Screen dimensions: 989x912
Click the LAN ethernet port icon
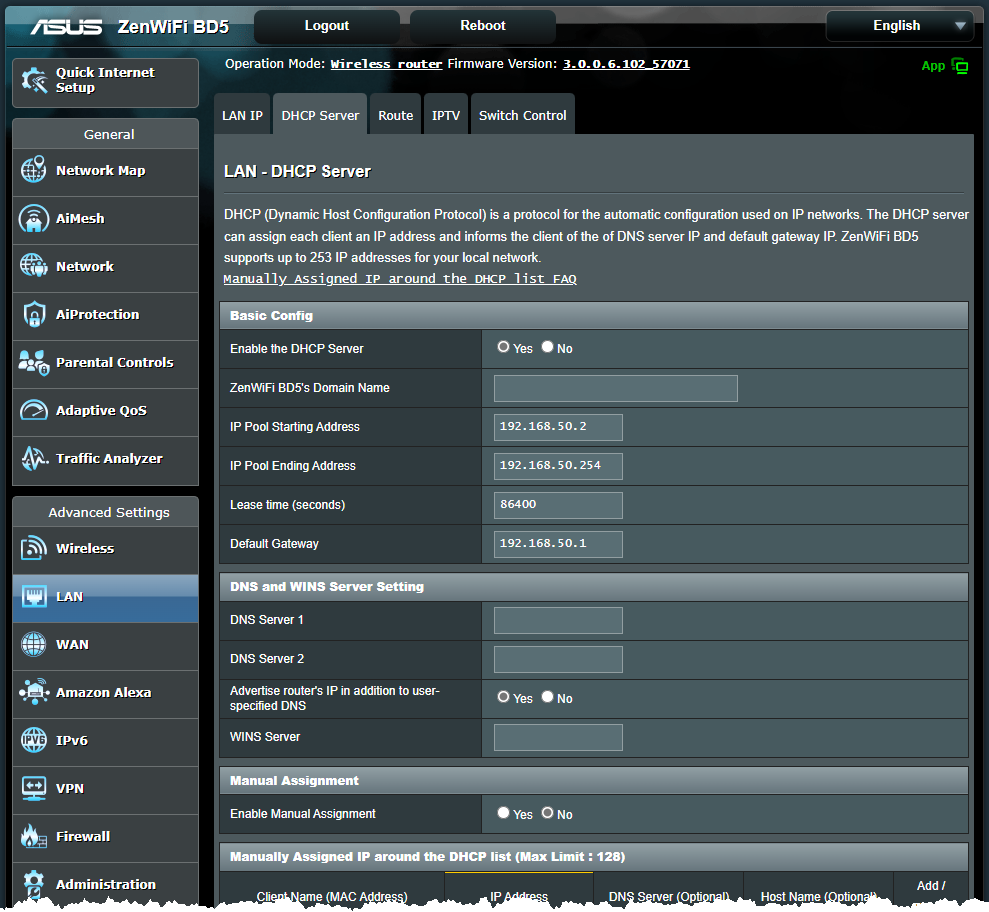click(x=34, y=596)
